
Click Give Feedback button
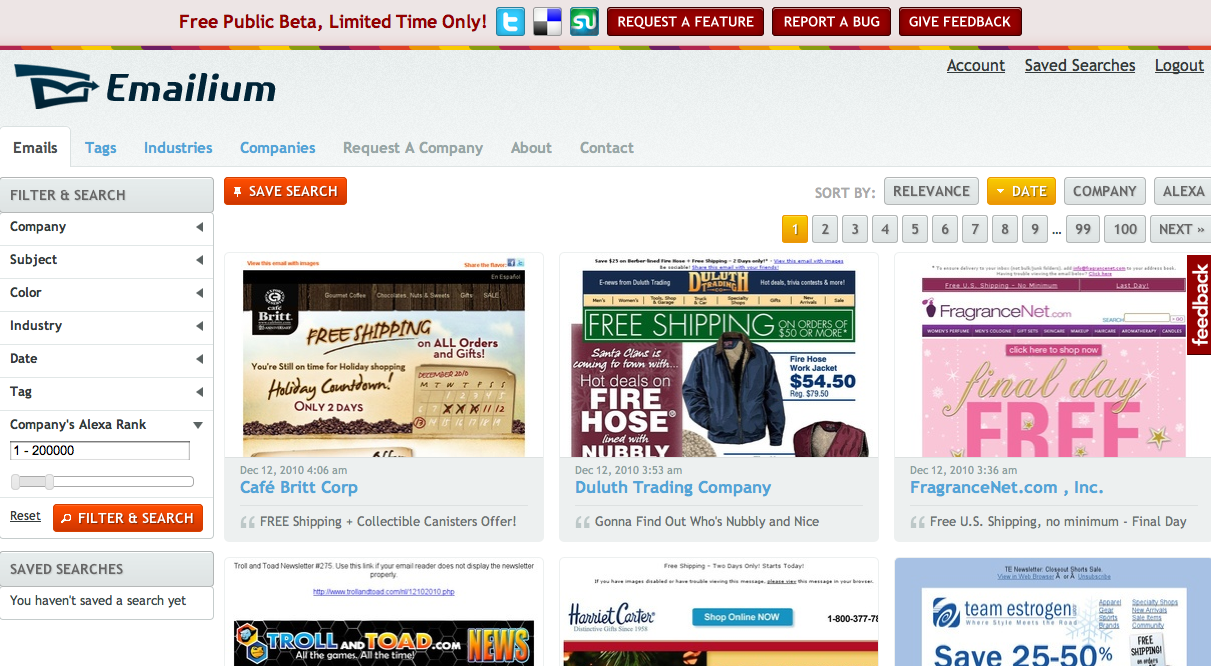click(960, 22)
